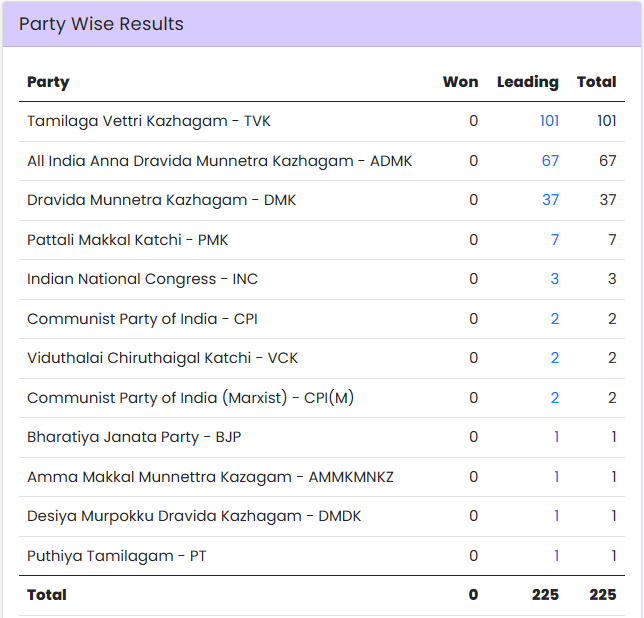Click ADMK total value 67
Screen dimensions: 644x618
(x=607, y=161)
